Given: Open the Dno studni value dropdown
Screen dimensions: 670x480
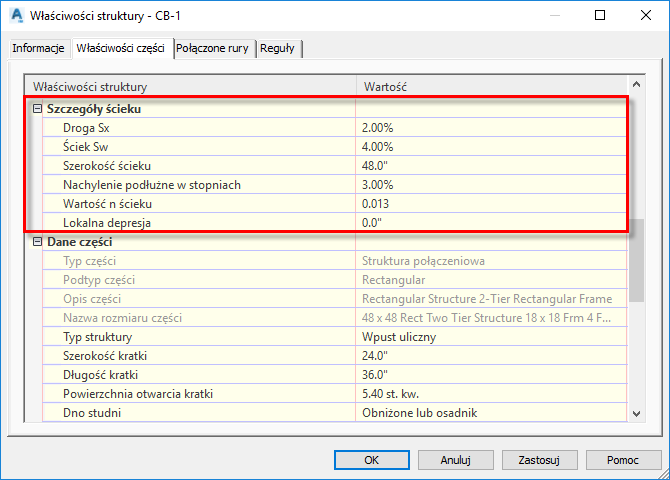Looking at the screenshot, I should coord(491,413).
